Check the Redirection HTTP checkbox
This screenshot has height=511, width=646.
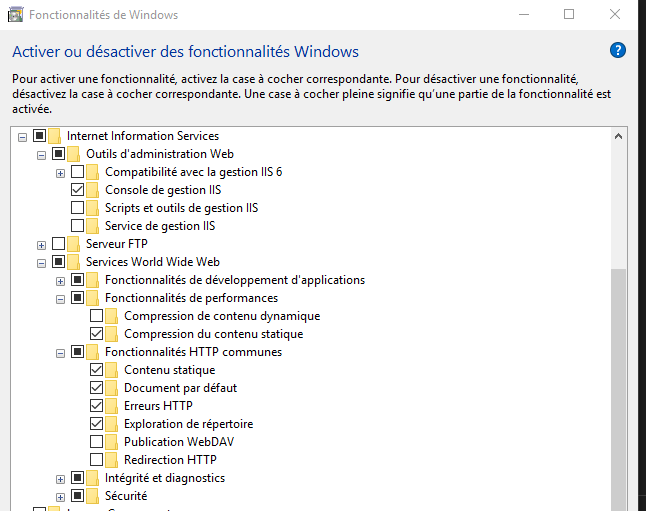tap(97, 460)
